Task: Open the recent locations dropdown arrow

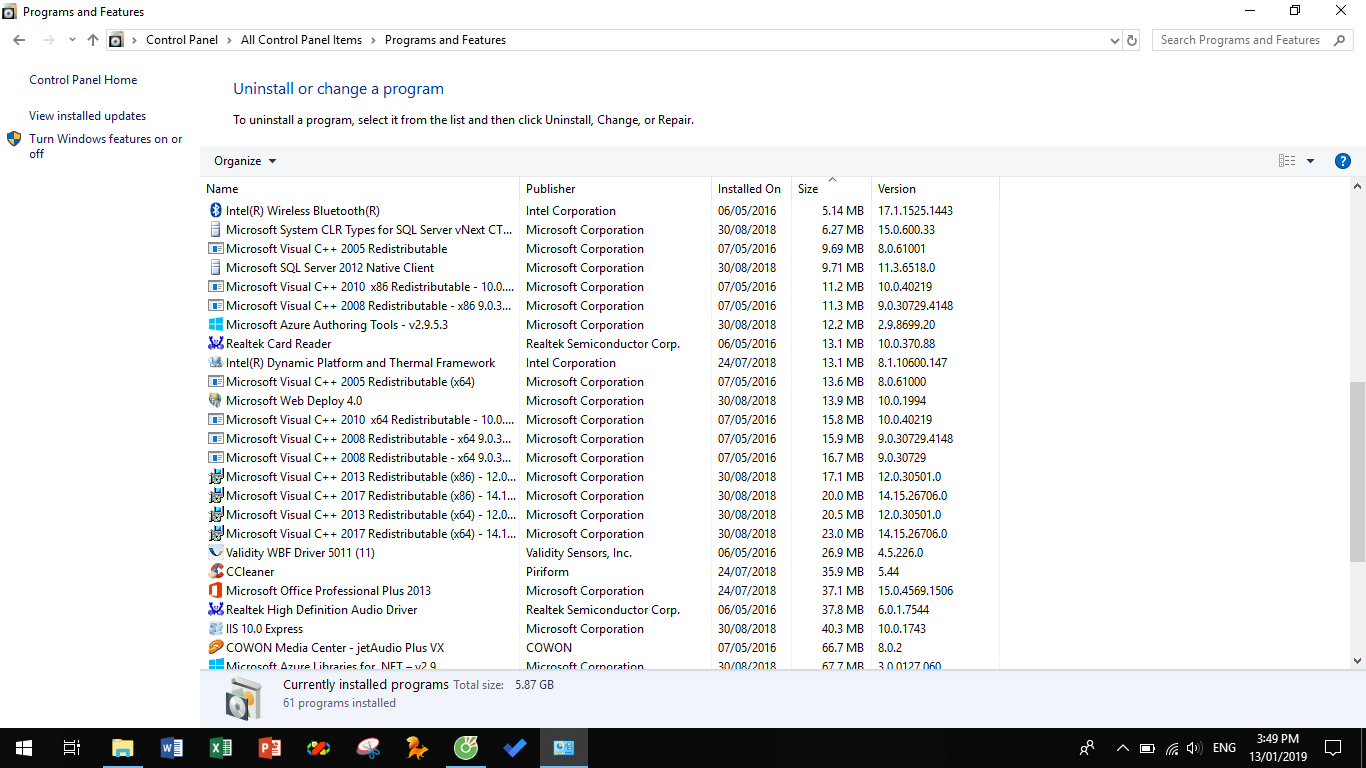Action: tap(72, 40)
